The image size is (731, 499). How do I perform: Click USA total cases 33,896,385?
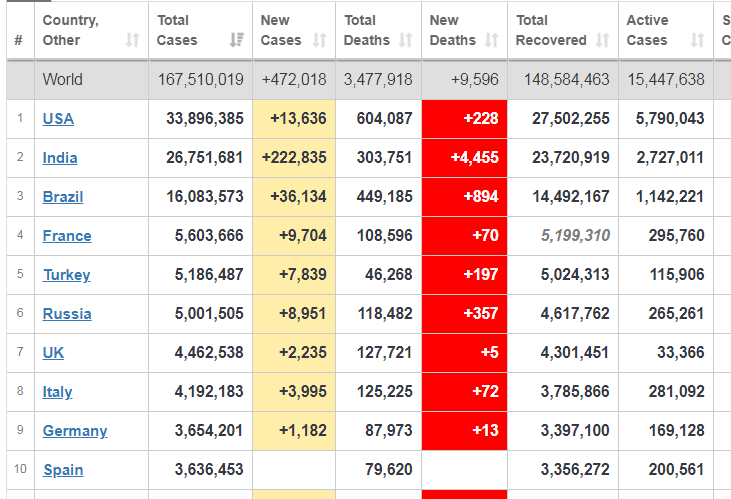tap(205, 118)
